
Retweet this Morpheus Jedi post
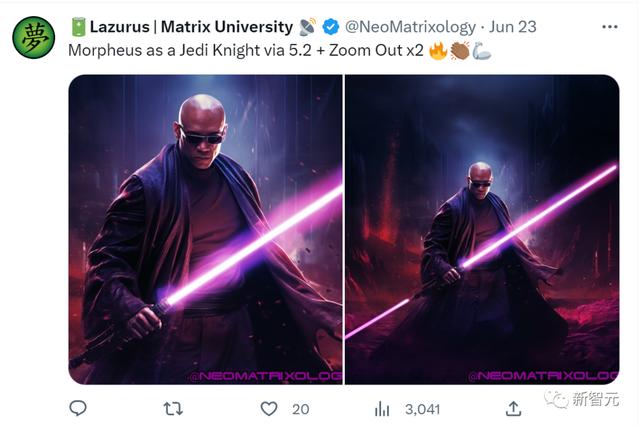click(x=173, y=408)
